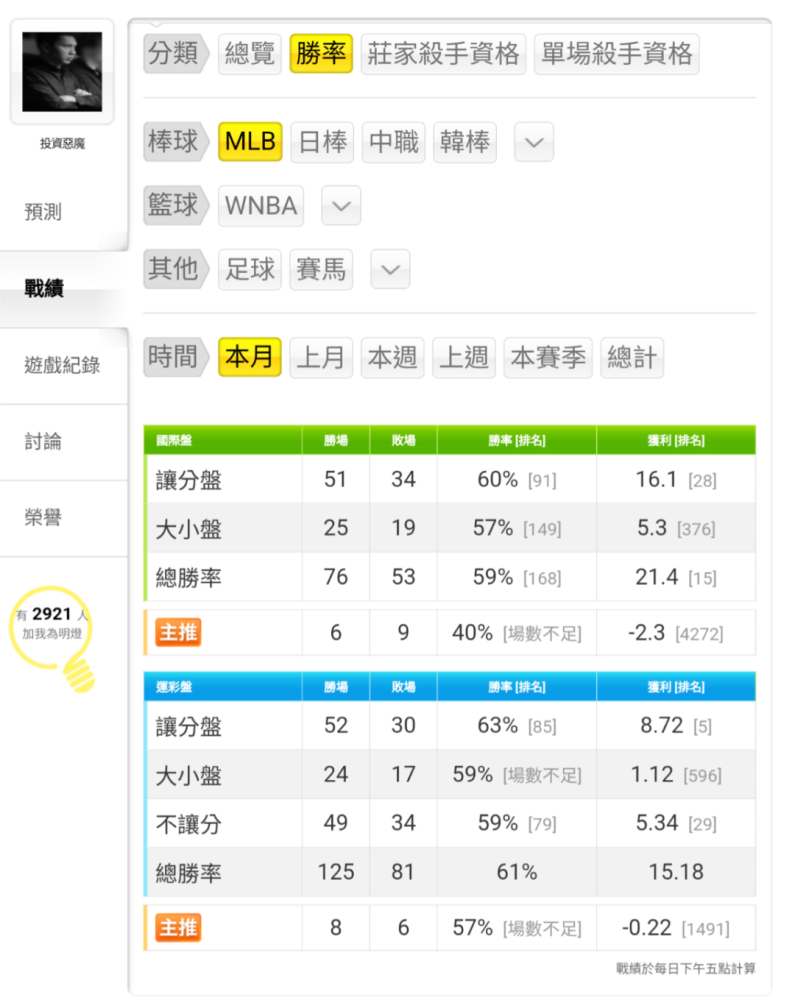The width and height of the screenshot is (795, 1000).
Task: Click the lightbulb follow icon
Action: (x=53, y=636)
